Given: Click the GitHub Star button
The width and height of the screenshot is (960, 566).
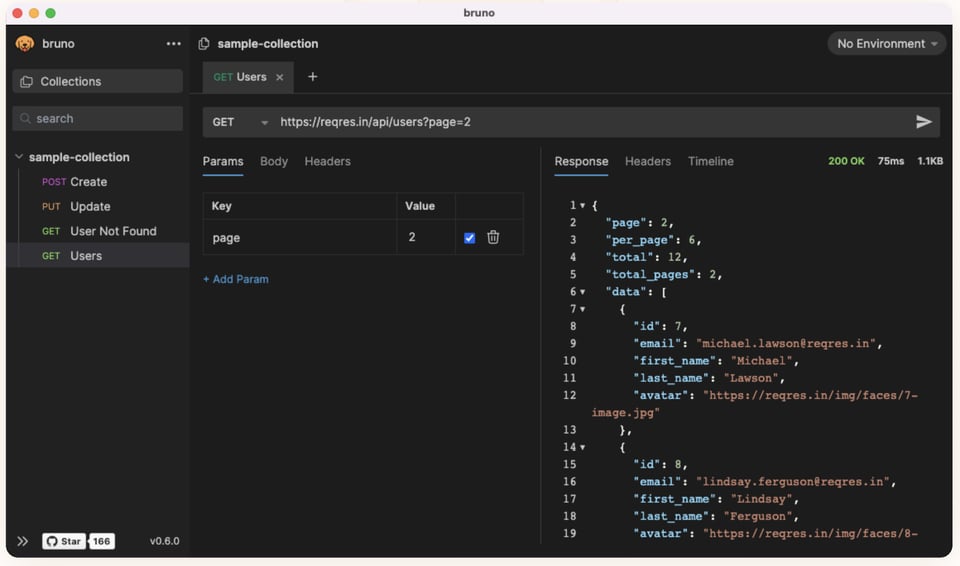Looking at the screenshot, I should click(x=64, y=541).
